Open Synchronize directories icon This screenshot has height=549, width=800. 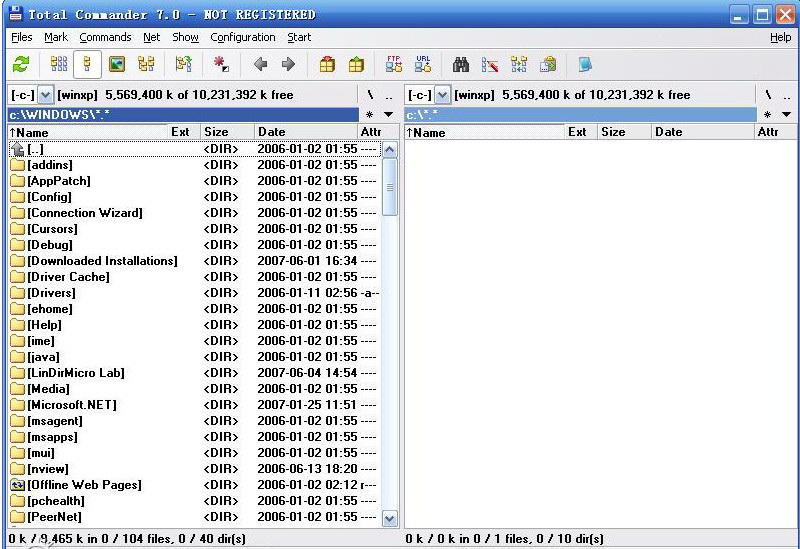(519, 64)
